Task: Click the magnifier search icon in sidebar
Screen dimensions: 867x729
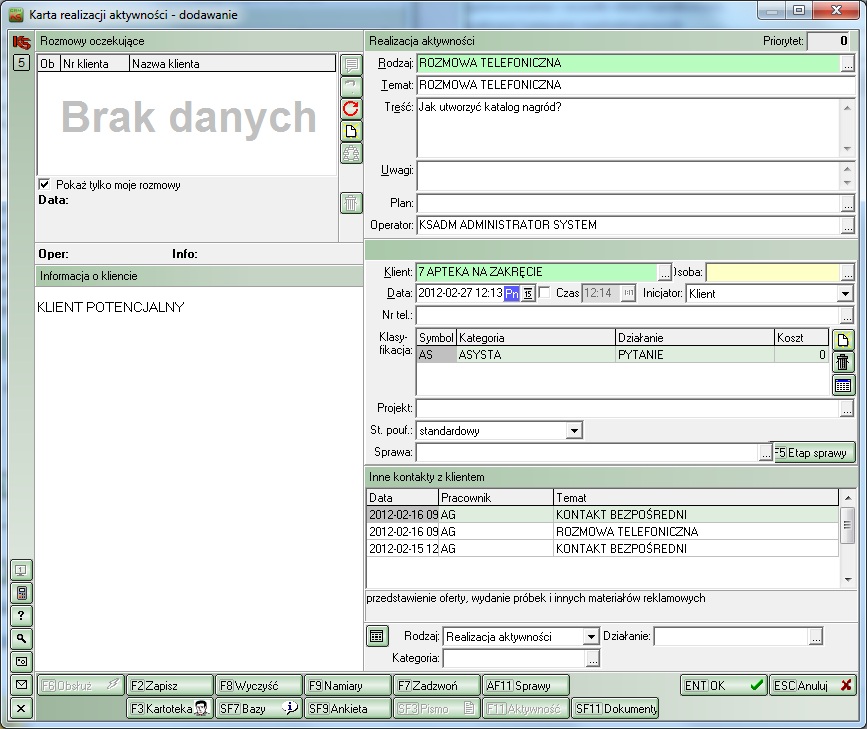Action: [21, 638]
